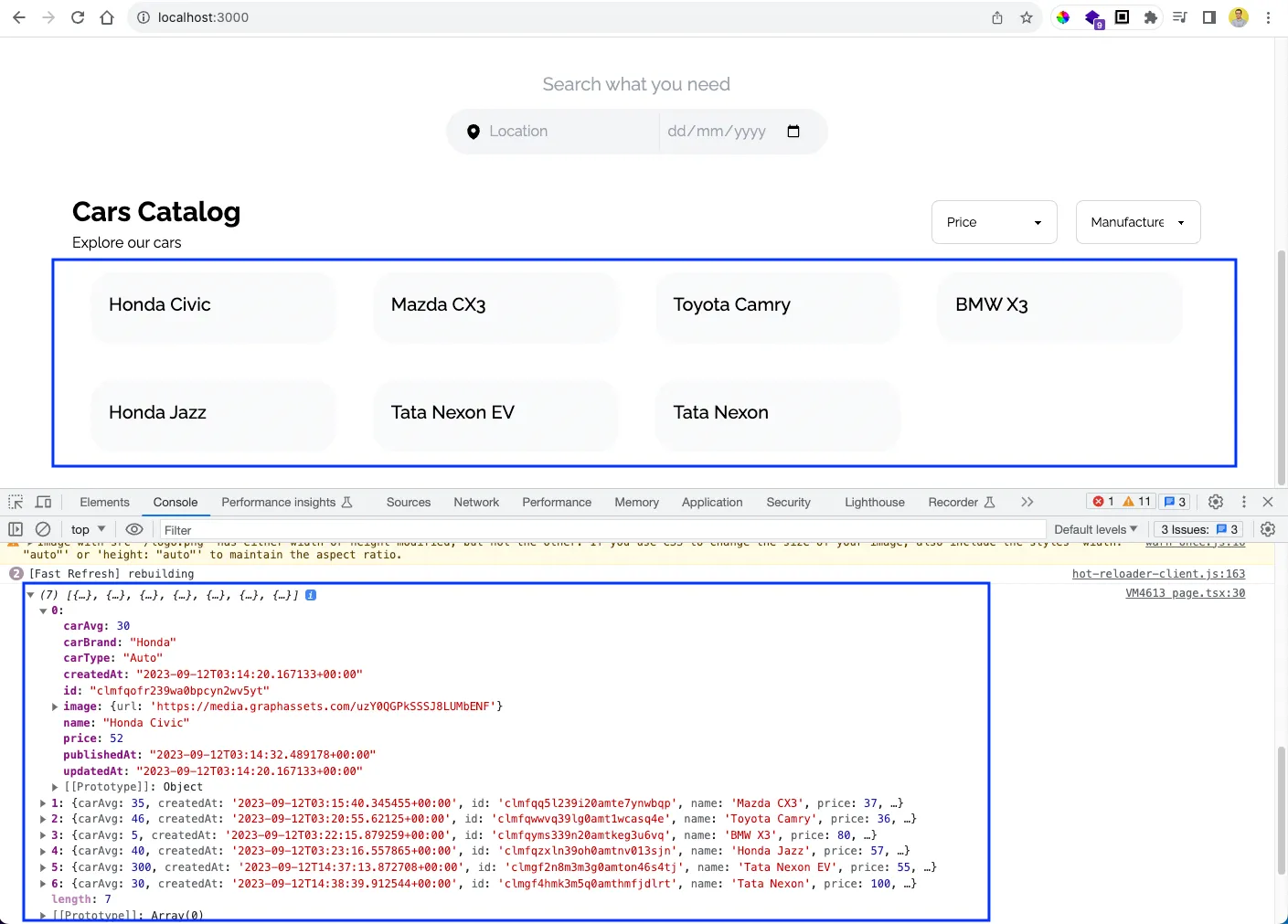1288x924 pixels.
Task: Switch to the Console tab
Action: [176, 502]
